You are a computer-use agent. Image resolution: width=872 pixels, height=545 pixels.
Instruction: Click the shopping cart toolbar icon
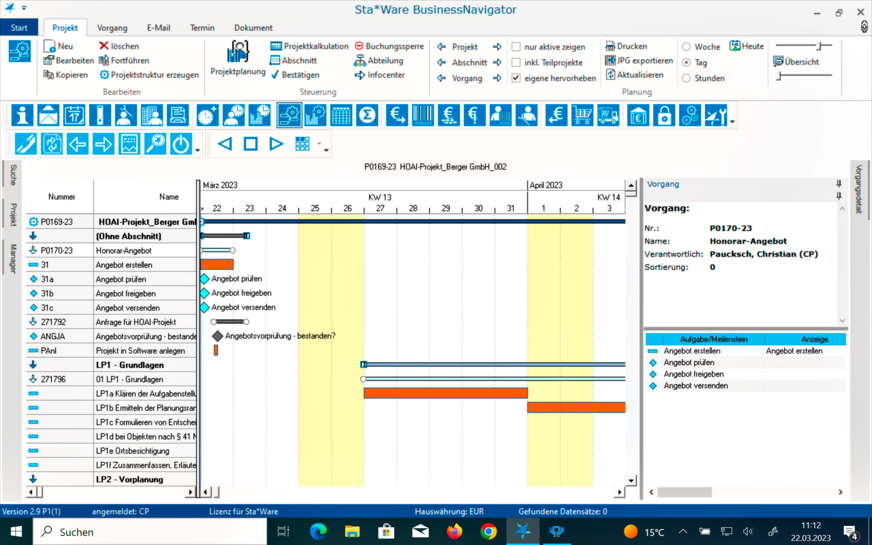coord(582,116)
